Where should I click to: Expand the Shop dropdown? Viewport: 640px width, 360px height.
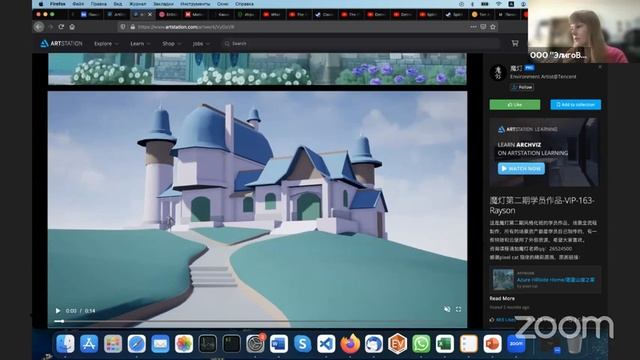coord(171,43)
